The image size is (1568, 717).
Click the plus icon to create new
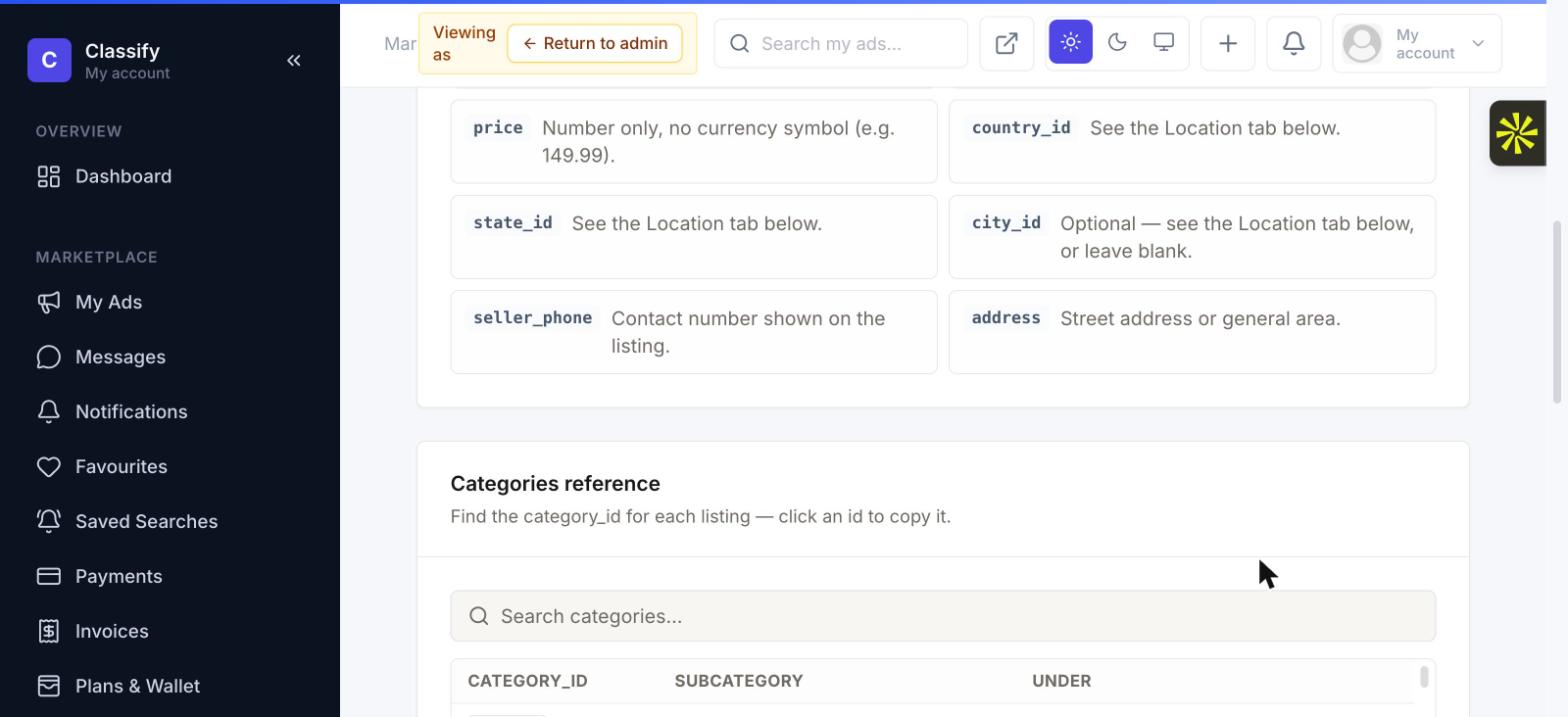(x=1228, y=43)
